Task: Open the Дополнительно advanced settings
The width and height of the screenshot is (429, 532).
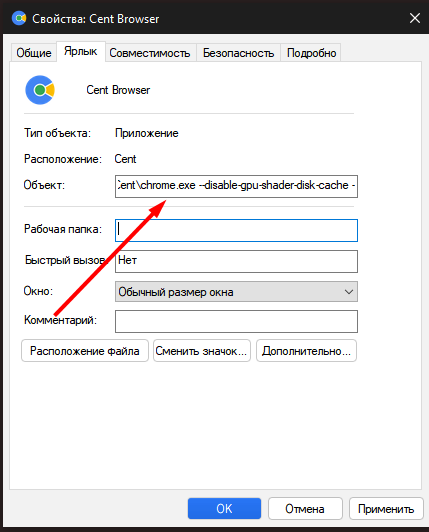Action: [x=306, y=351]
